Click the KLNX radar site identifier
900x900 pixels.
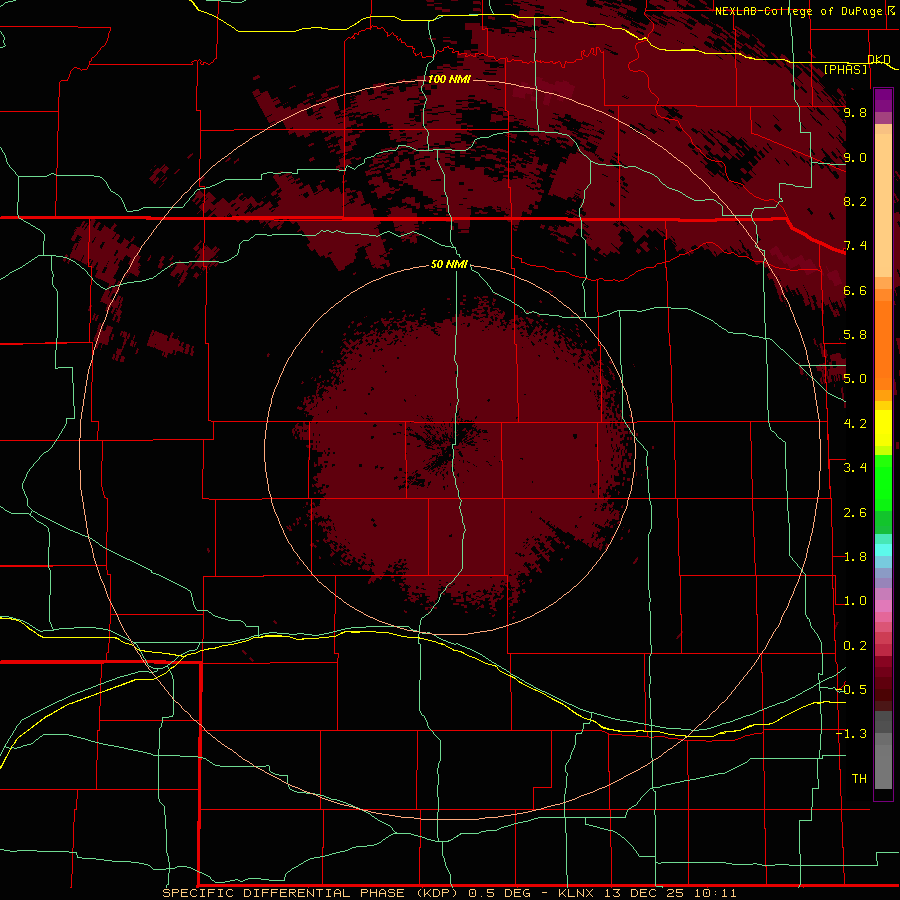pos(576,893)
